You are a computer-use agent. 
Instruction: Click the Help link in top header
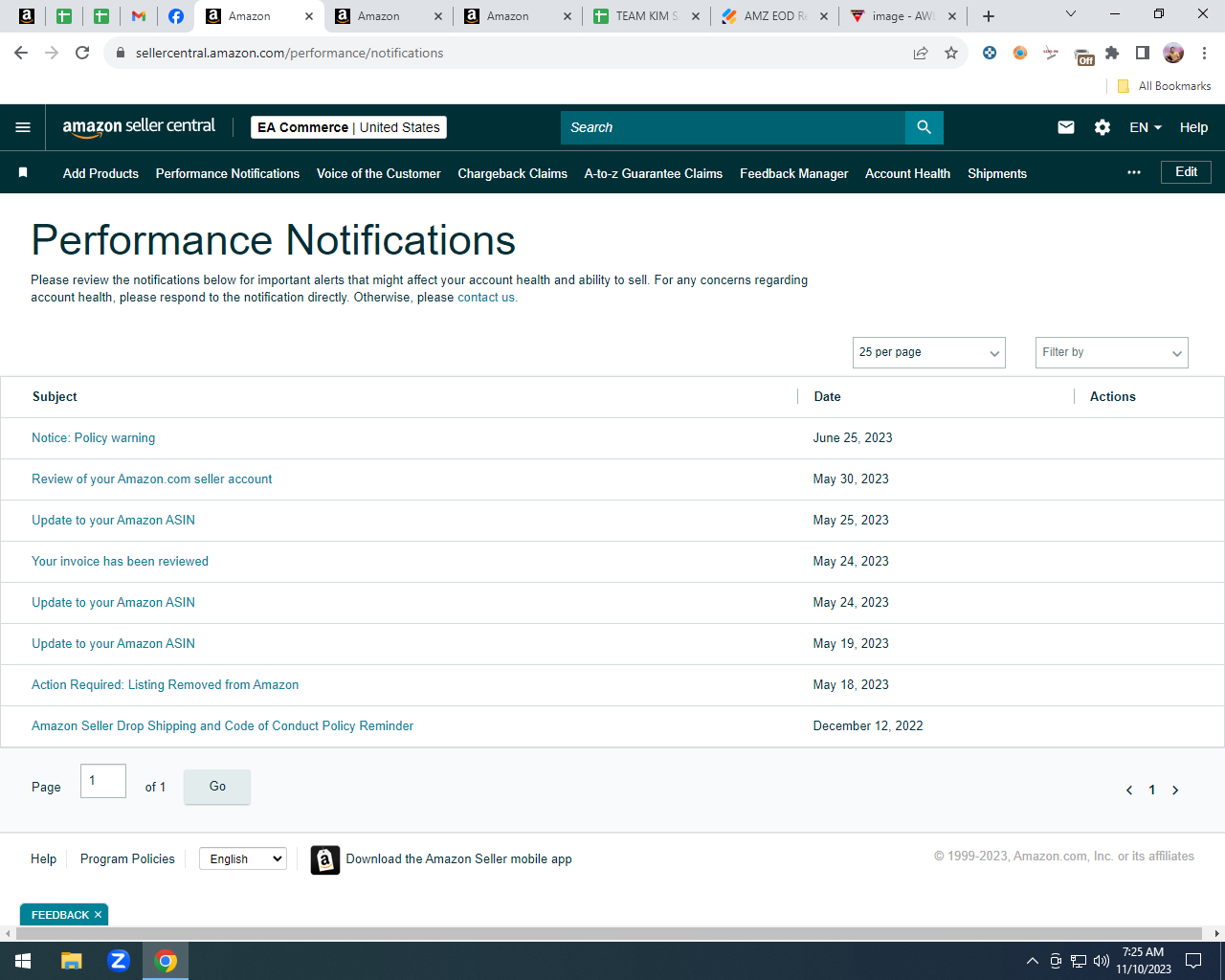[1193, 127]
